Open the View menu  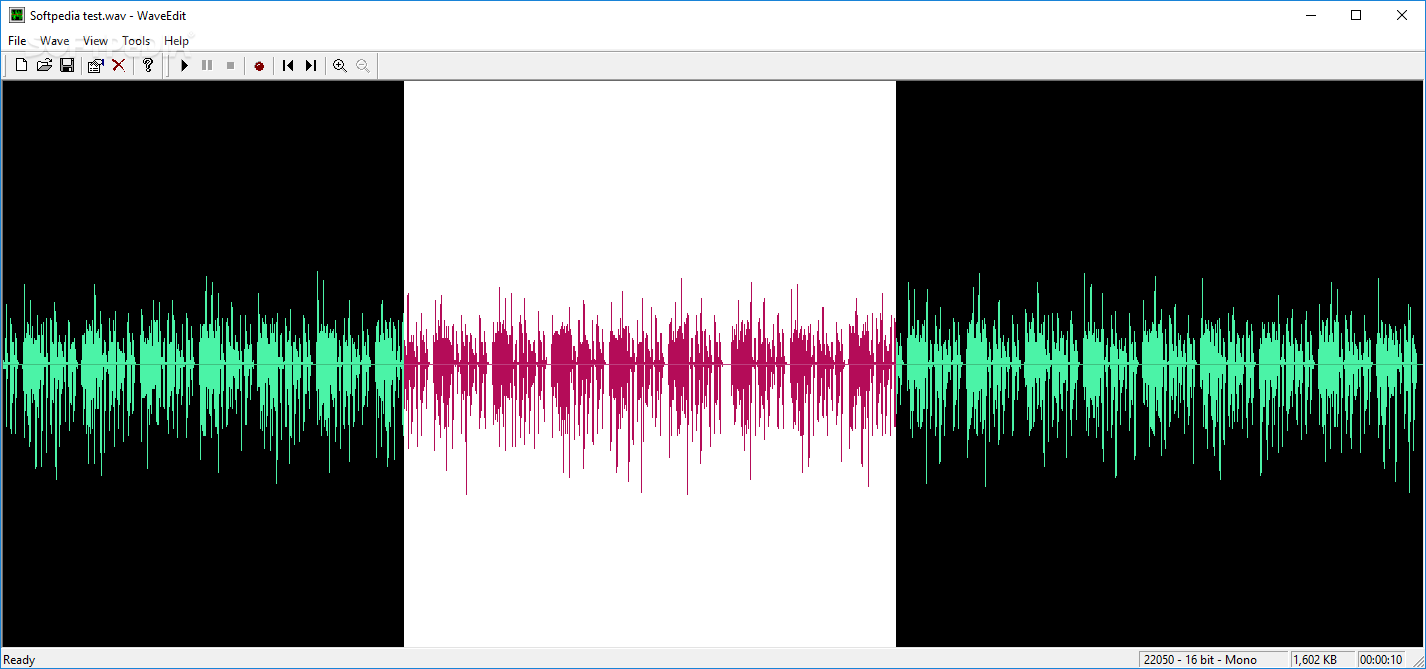(96, 41)
